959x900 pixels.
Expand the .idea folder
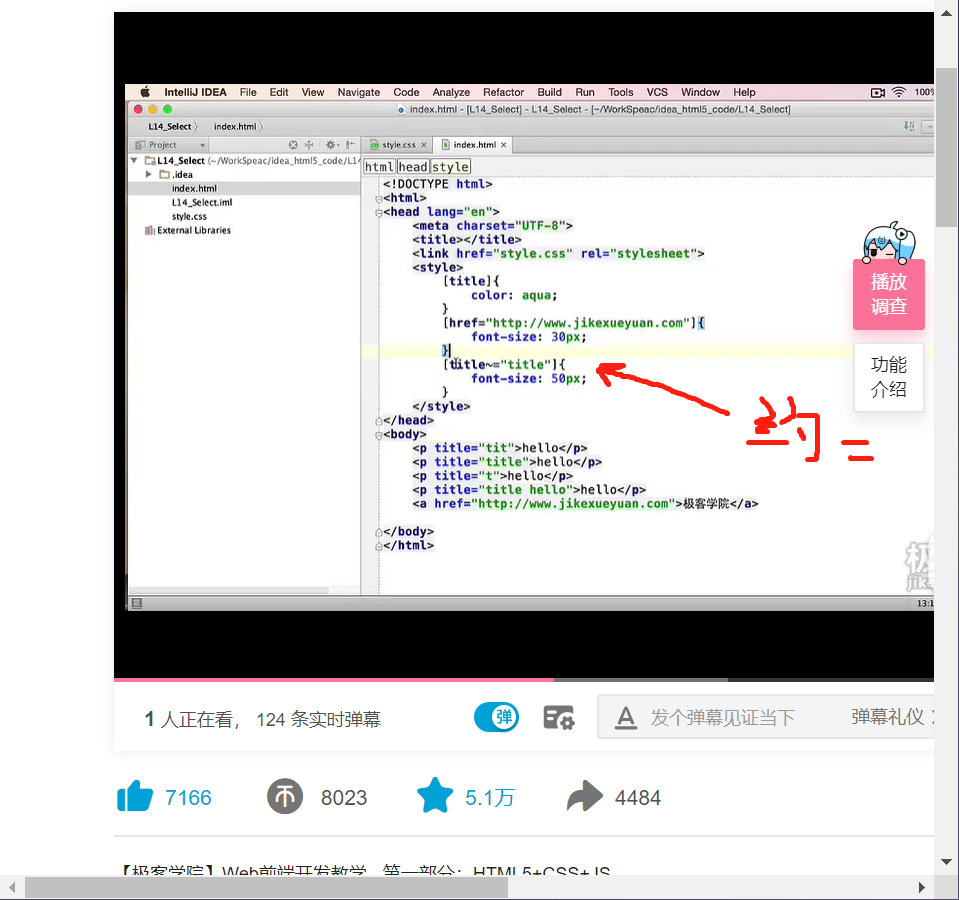click(148, 174)
